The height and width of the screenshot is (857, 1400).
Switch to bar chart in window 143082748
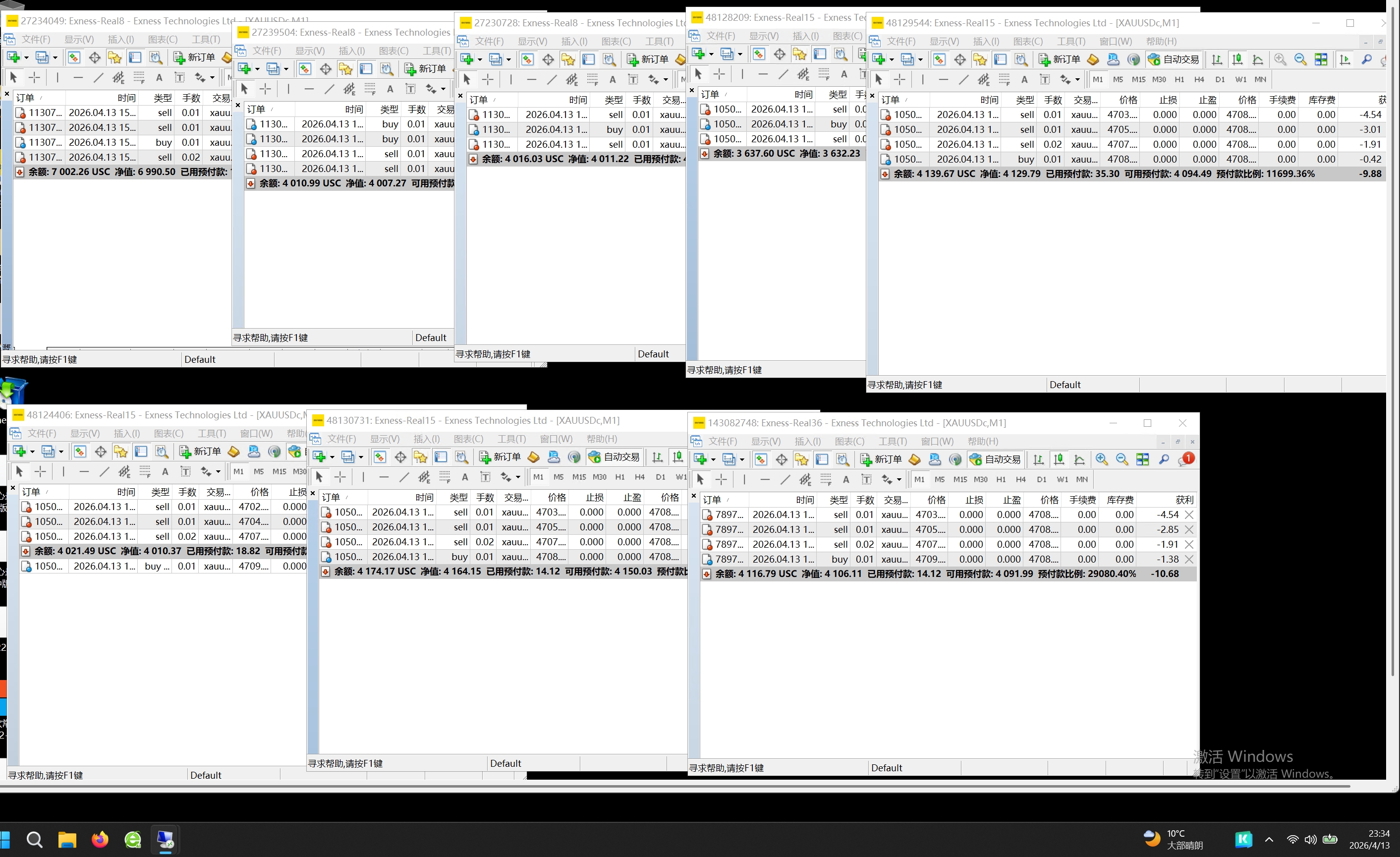tap(1039, 459)
